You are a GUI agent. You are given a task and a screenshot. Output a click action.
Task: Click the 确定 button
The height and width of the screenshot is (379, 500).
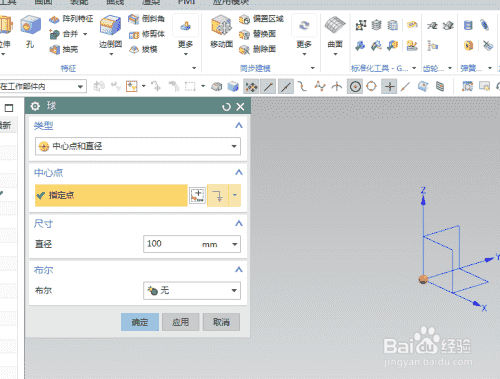[x=140, y=322]
